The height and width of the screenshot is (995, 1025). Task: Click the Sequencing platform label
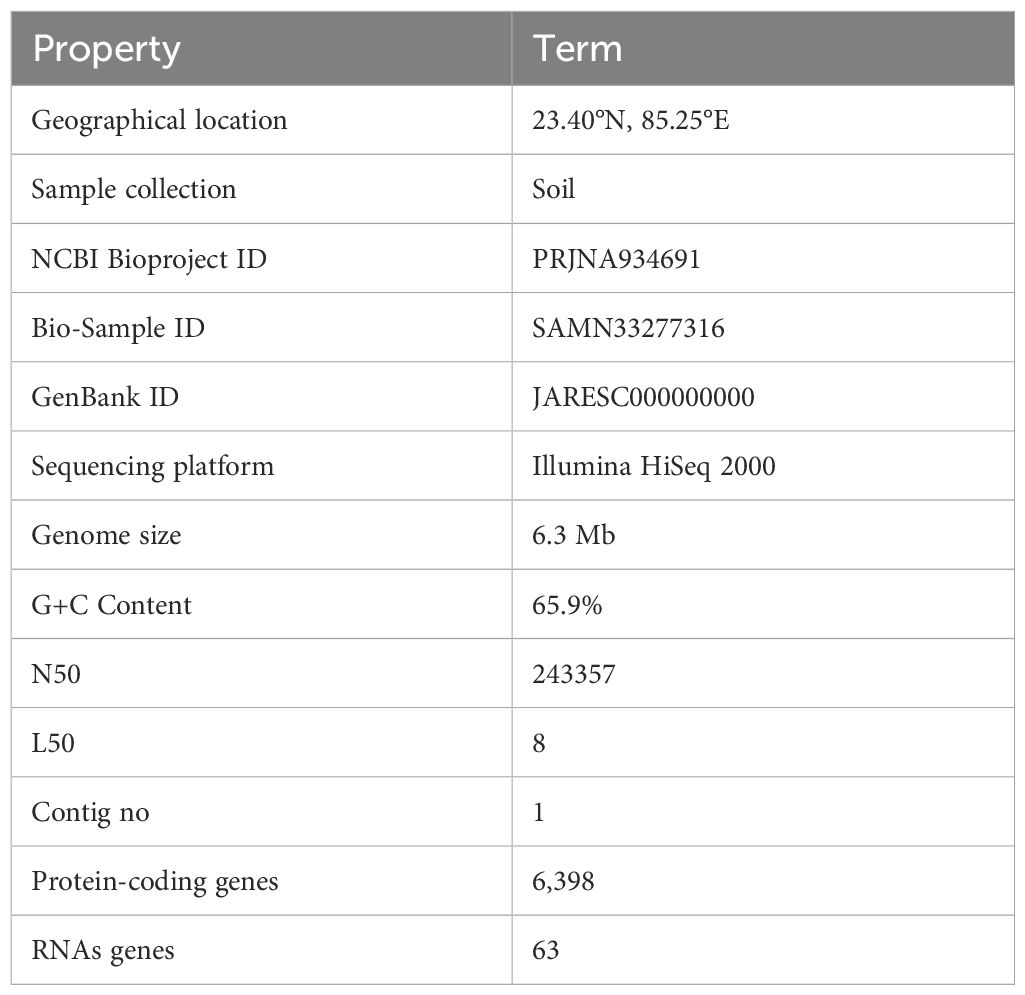[152, 467]
